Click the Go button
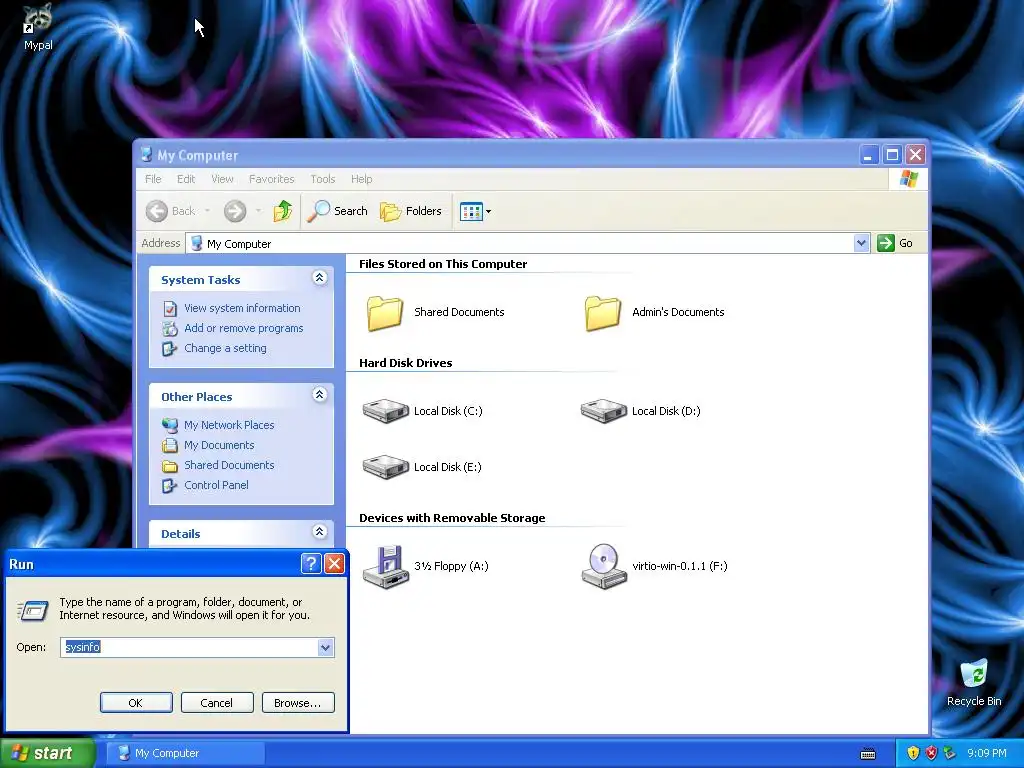1024x768 pixels. coord(895,243)
